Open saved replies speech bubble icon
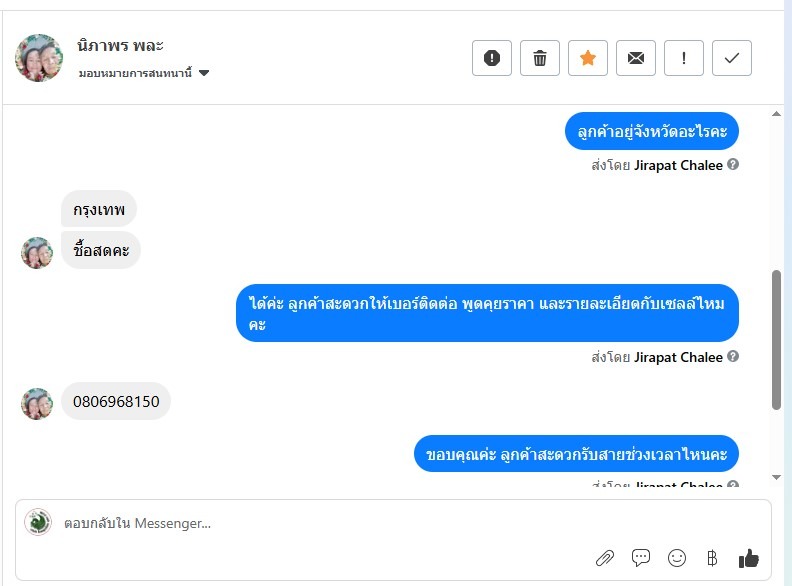 (x=641, y=558)
